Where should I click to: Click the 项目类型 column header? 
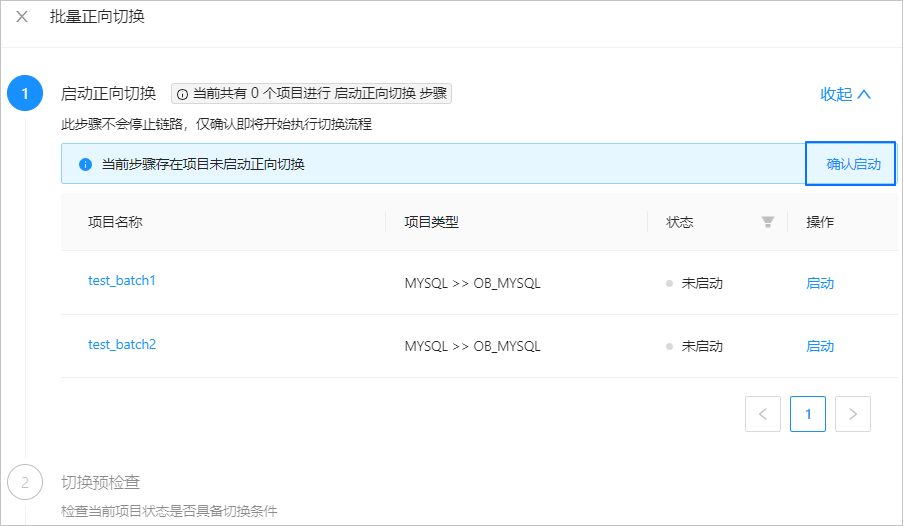[431, 222]
